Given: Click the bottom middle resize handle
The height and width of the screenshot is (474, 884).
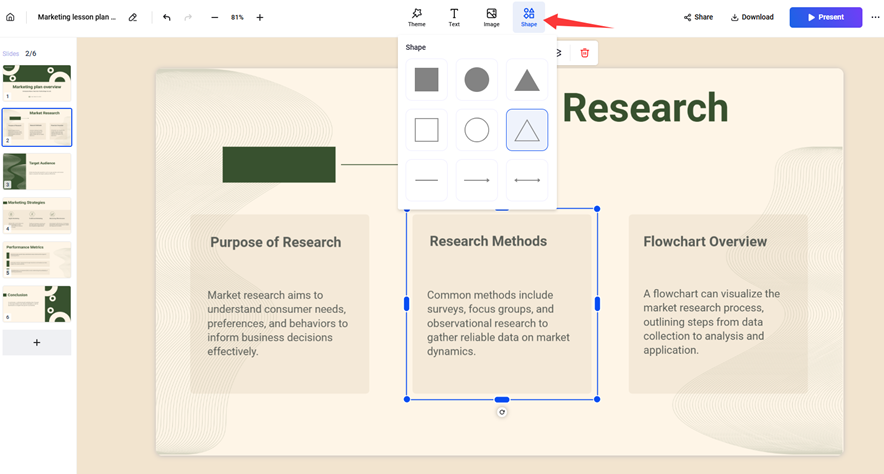Looking at the screenshot, I should [502, 400].
